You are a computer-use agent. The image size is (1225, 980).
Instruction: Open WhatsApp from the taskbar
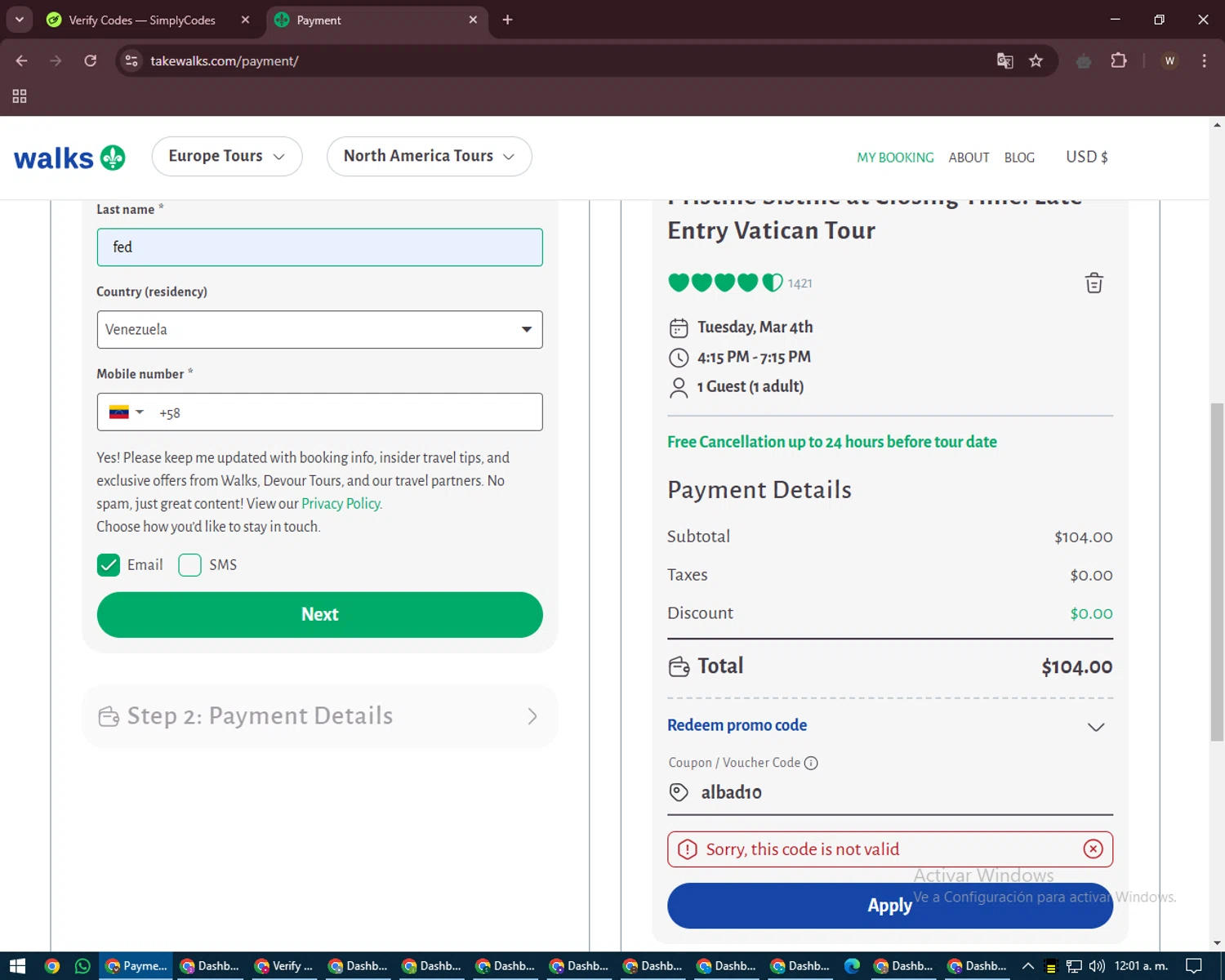(x=82, y=966)
